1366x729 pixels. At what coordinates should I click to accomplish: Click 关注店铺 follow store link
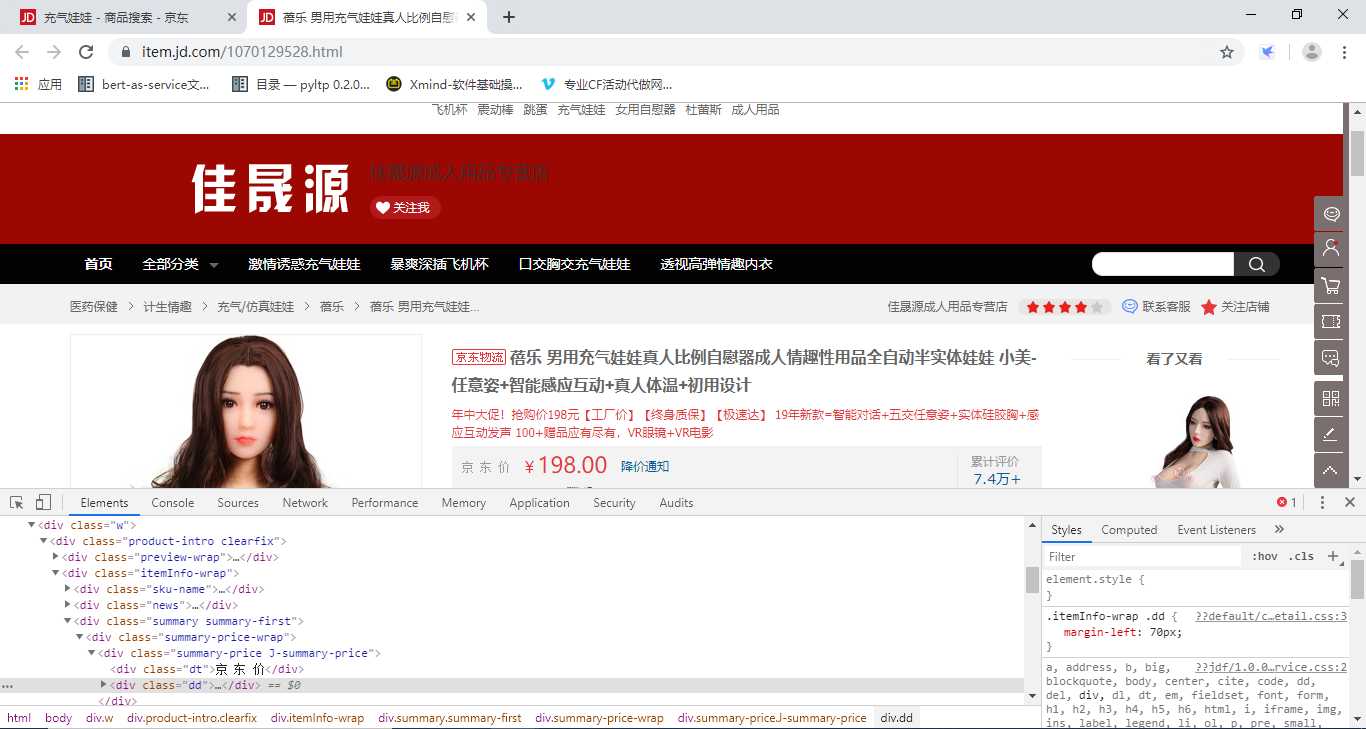point(1235,307)
